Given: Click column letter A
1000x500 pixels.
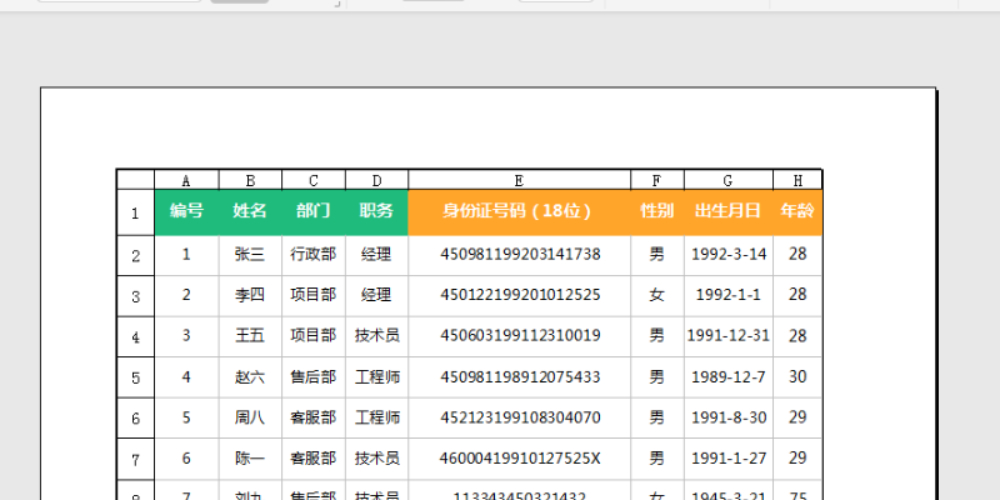Looking at the screenshot, I should click(186, 180).
